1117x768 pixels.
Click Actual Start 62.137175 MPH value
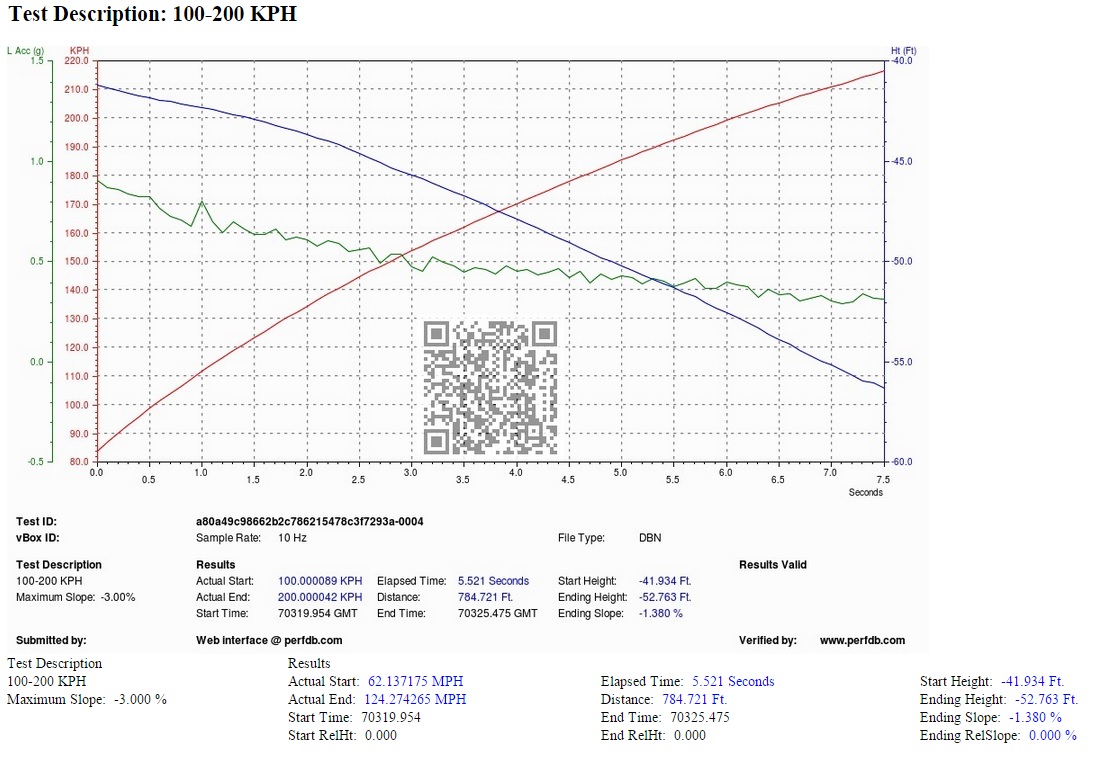tap(415, 682)
